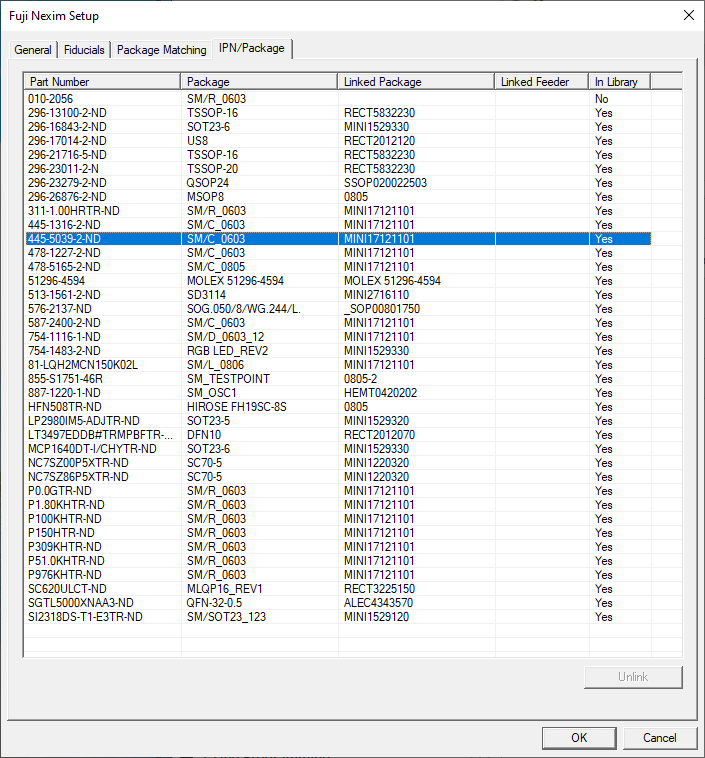Screen dimensions: 705x758
Task: Select part 754-1483-2-ND row
Action: (338, 351)
